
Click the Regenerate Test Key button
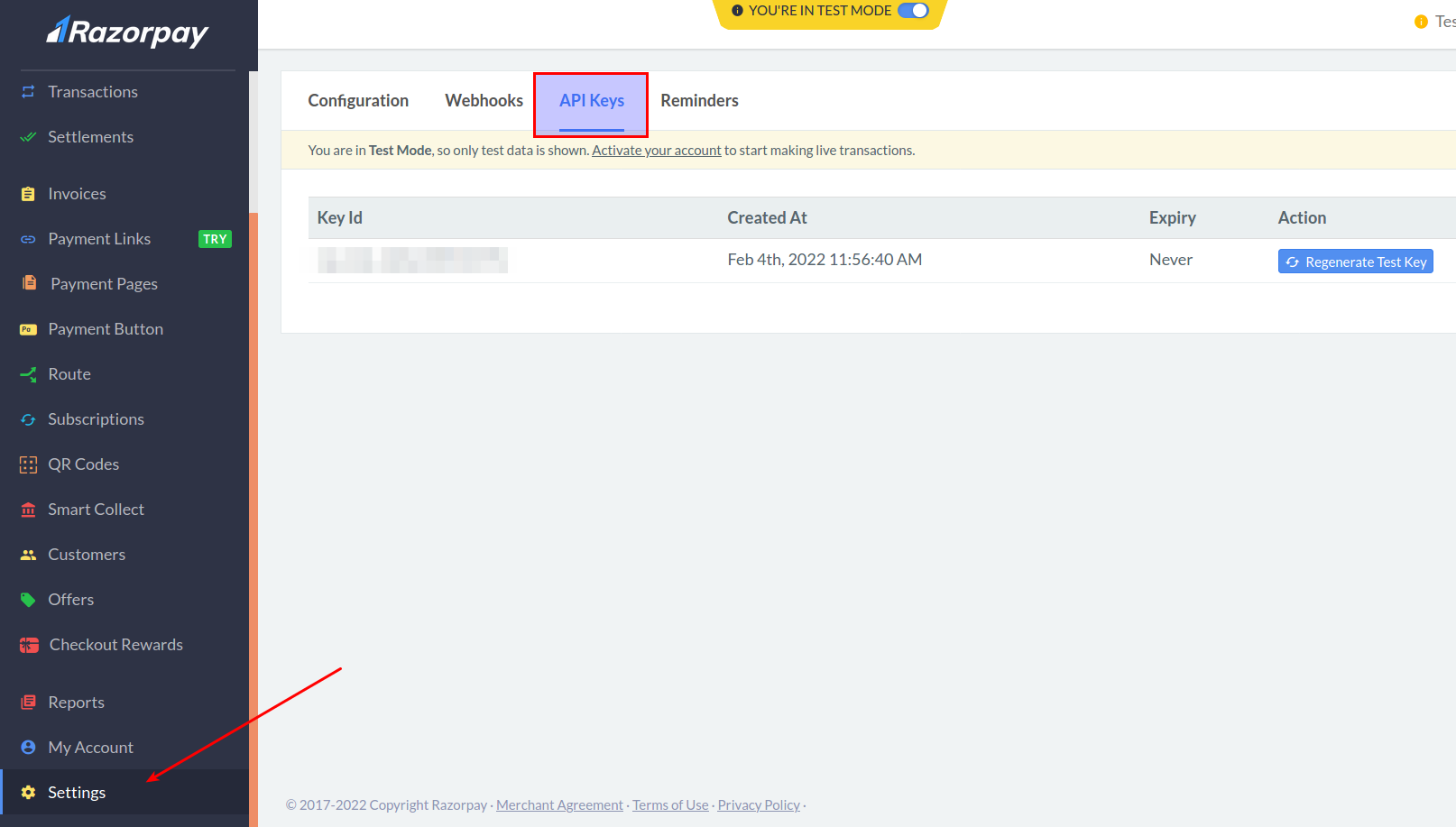(x=1355, y=262)
